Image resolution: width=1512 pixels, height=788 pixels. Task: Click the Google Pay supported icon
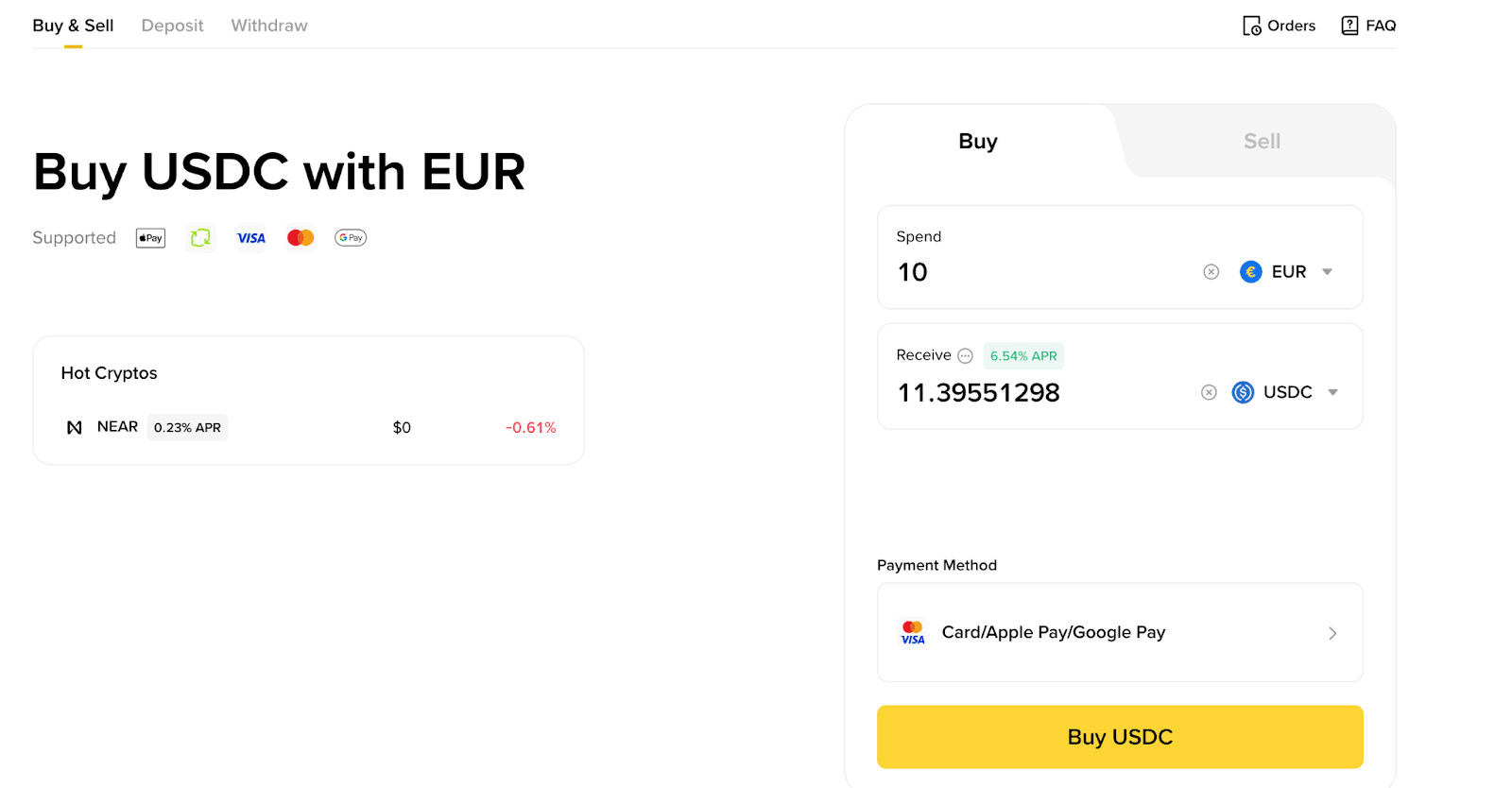(351, 238)
